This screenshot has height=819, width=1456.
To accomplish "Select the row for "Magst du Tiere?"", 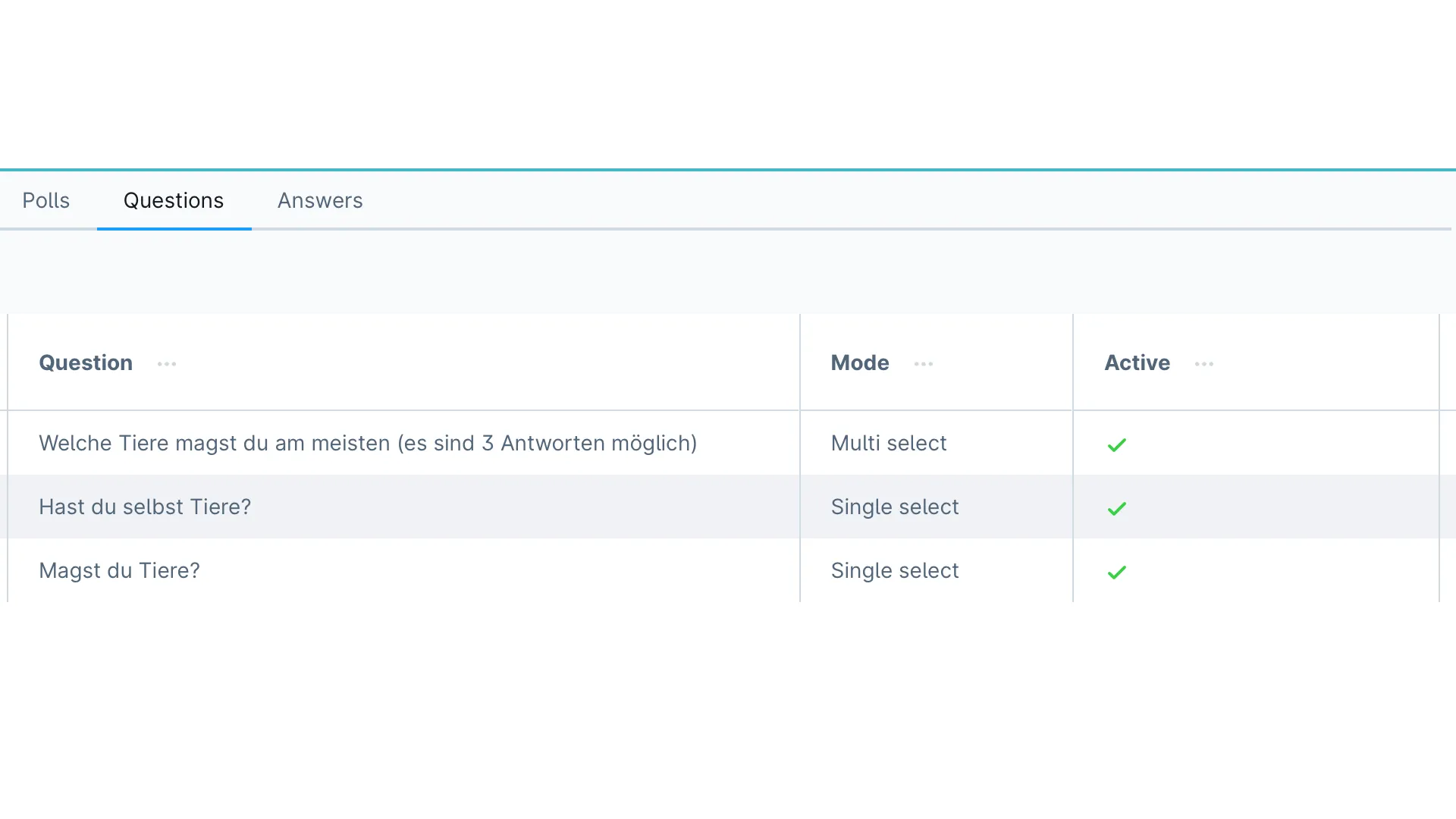I will click(x=119, y=571).
